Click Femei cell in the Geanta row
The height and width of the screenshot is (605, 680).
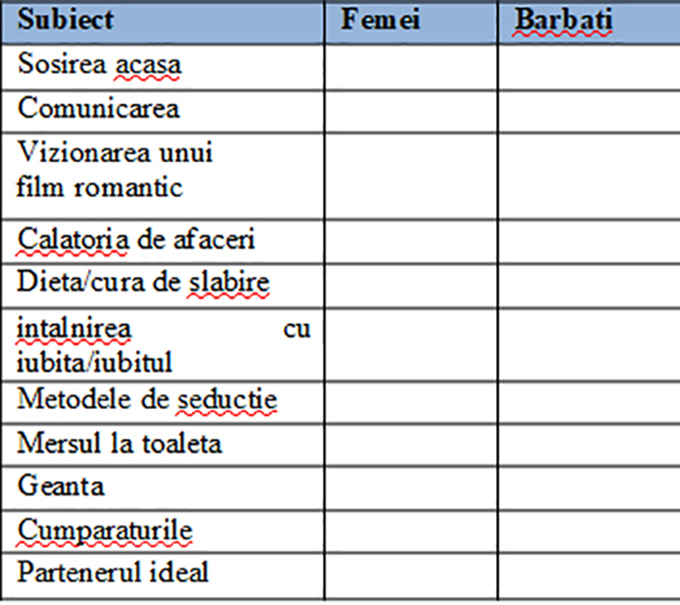point(411,488)
